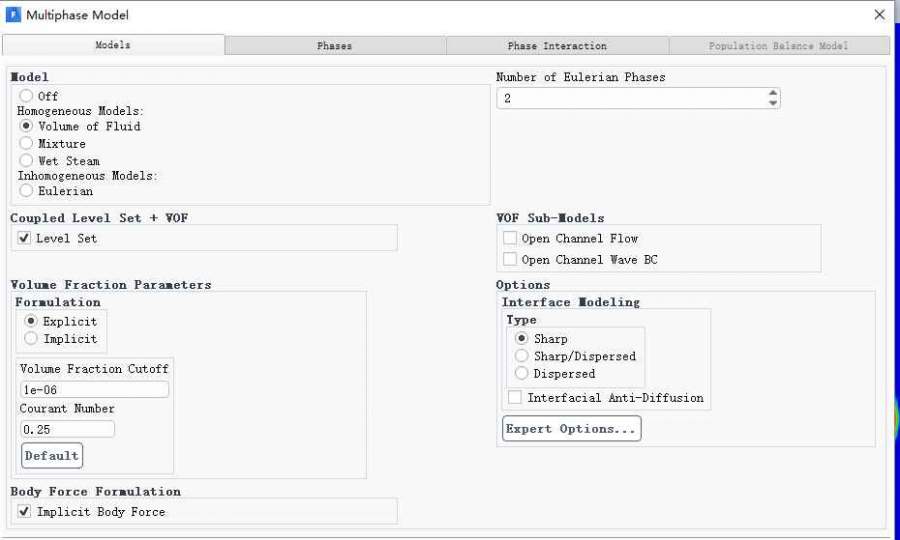This screenshot has height=540, width=900.
Task: Click the Expert Options button
Action: (x=571, y=429)
